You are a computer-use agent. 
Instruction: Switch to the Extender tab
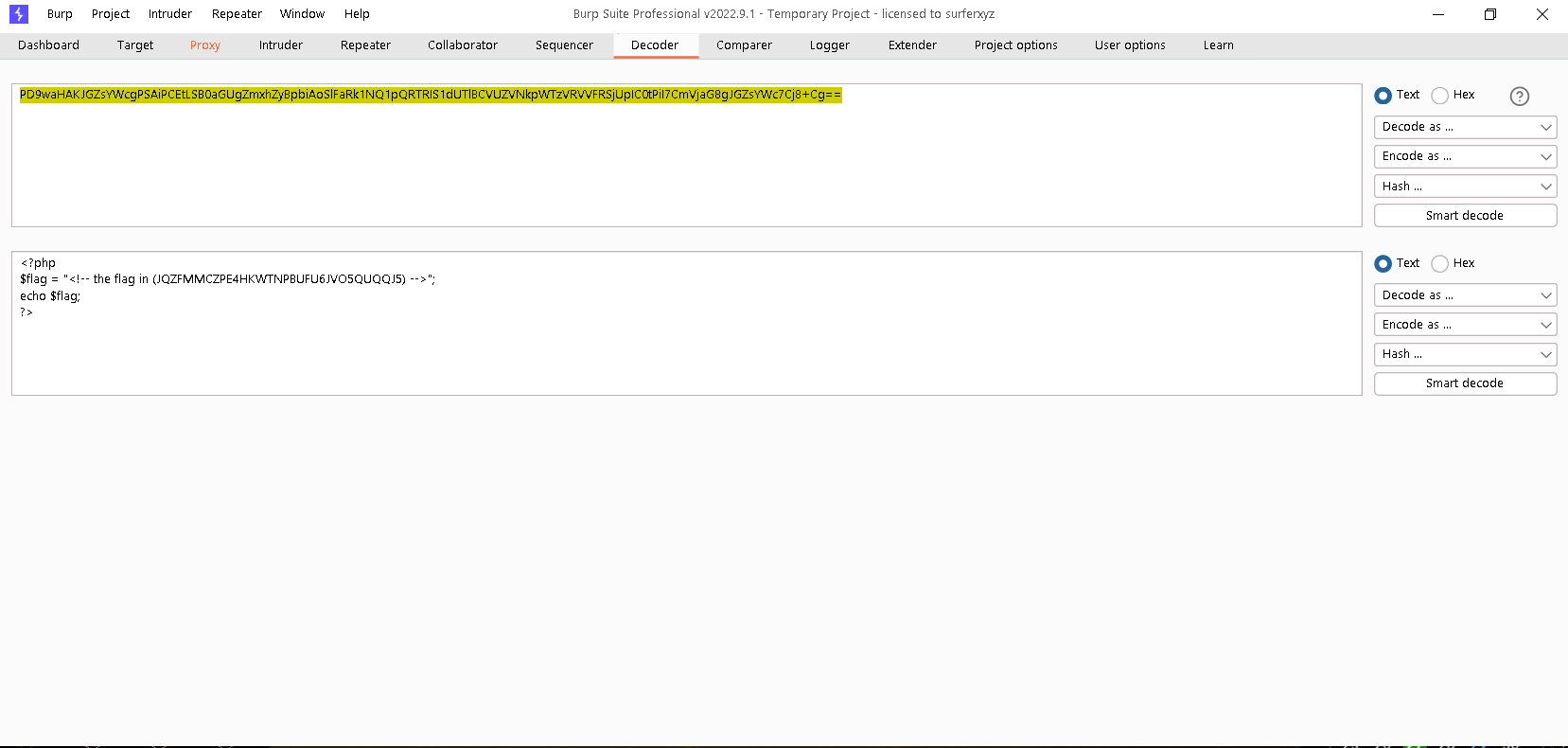(912, 45)
